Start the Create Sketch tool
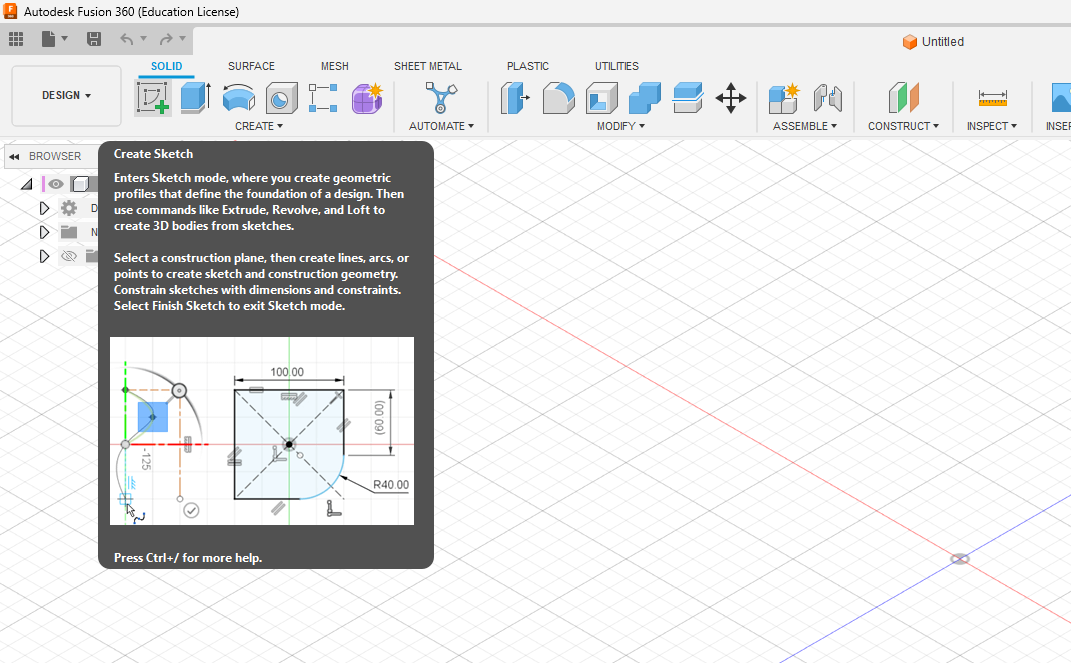 (x=153, y=98)
